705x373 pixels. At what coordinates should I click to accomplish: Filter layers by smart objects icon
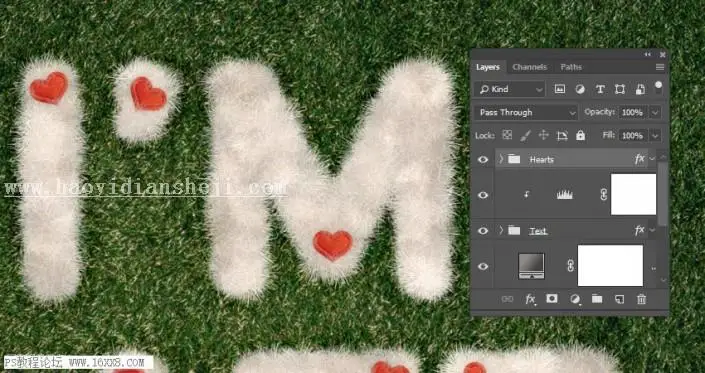coord(640,89)
